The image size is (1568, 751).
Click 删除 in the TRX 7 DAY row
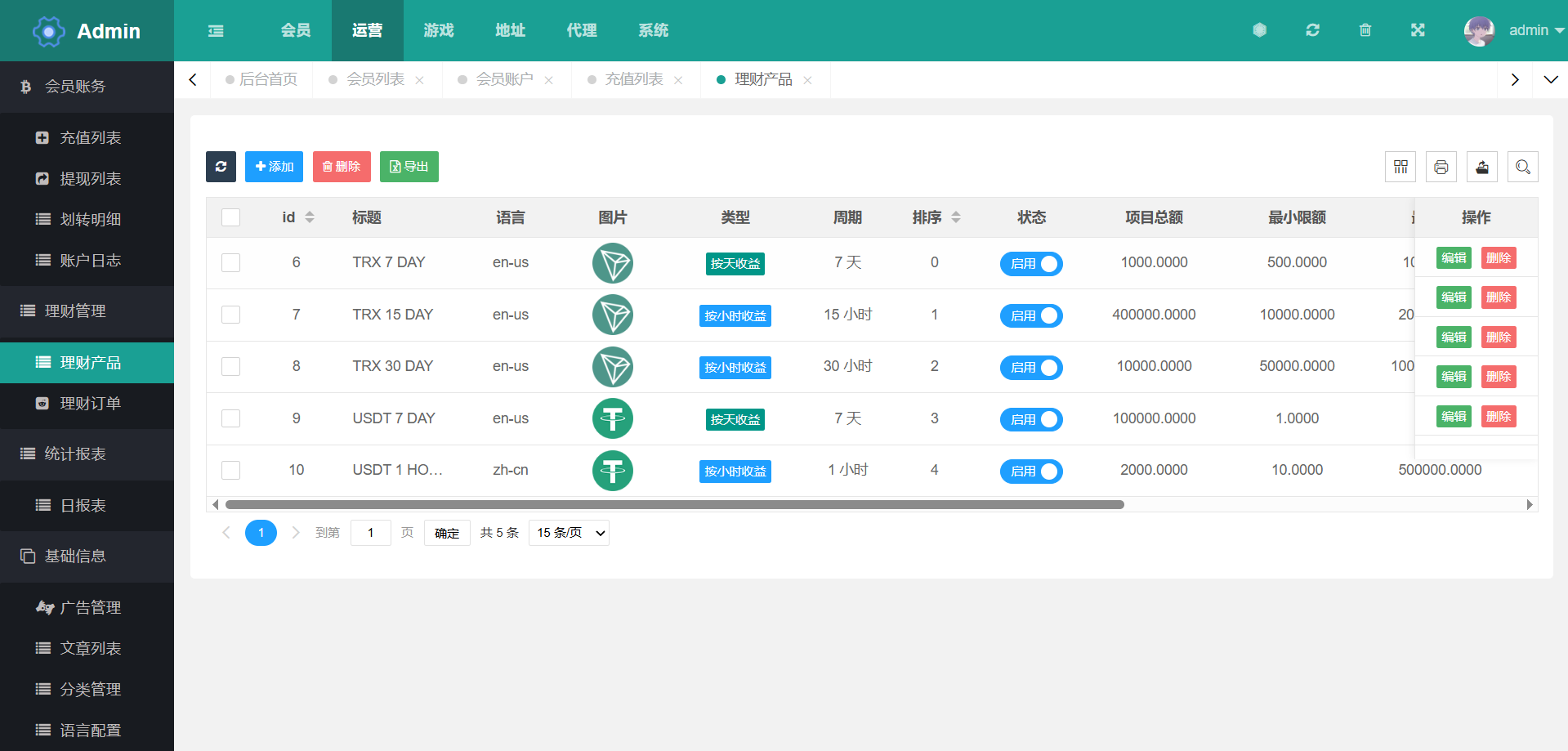point(1499,258)
